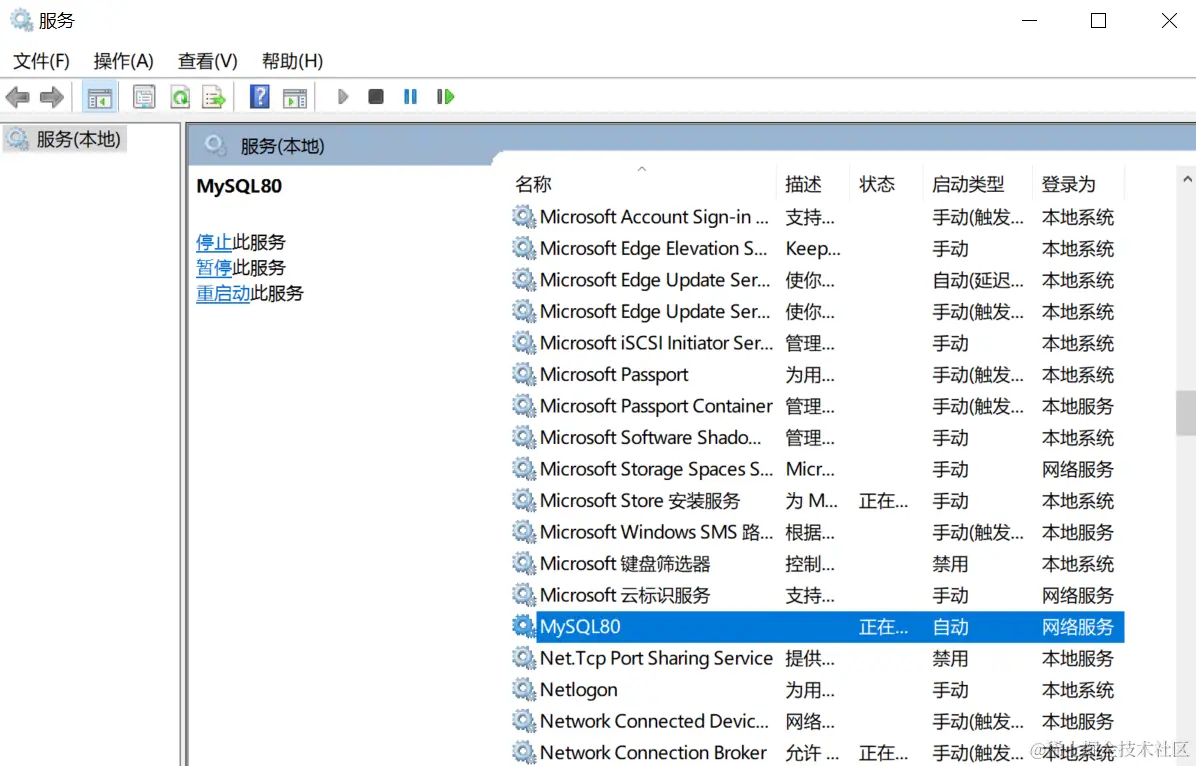Select the Microsoft Passport service row
Screen dimensions: 1196x766
[817, 375]
